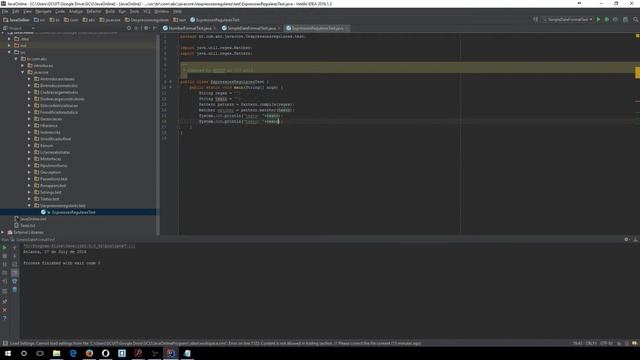Click JavaOnline in the navigation bar
This screenshot has width=640, height=360.
pyautogui.click(x=17, y=20)
